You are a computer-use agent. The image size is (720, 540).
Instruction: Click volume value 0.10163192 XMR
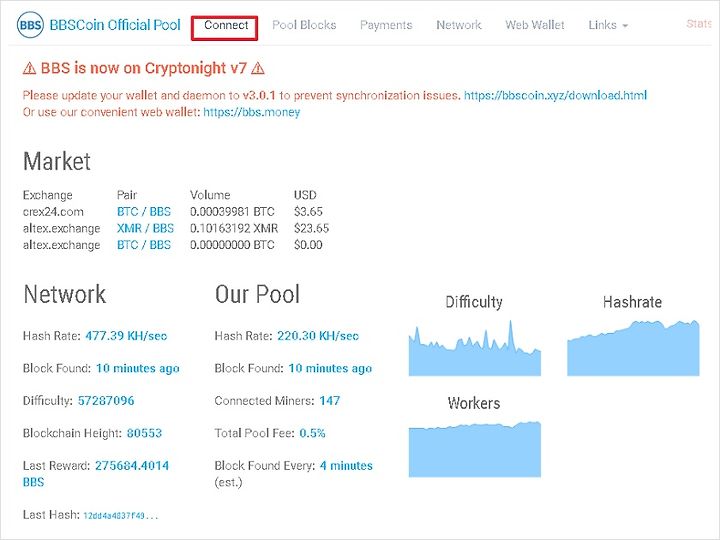234,228
